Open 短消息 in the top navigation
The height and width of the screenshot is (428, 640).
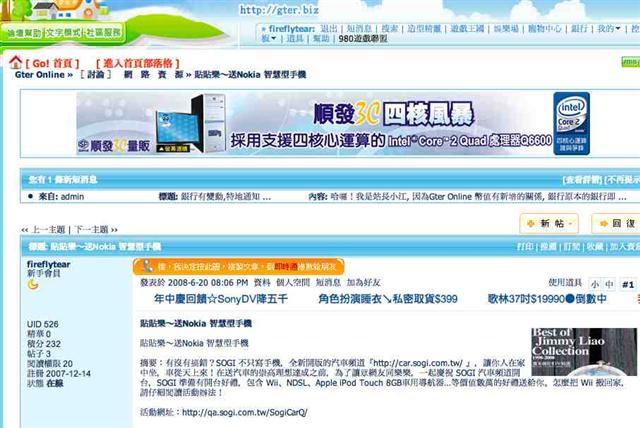(x=359, y=29)
